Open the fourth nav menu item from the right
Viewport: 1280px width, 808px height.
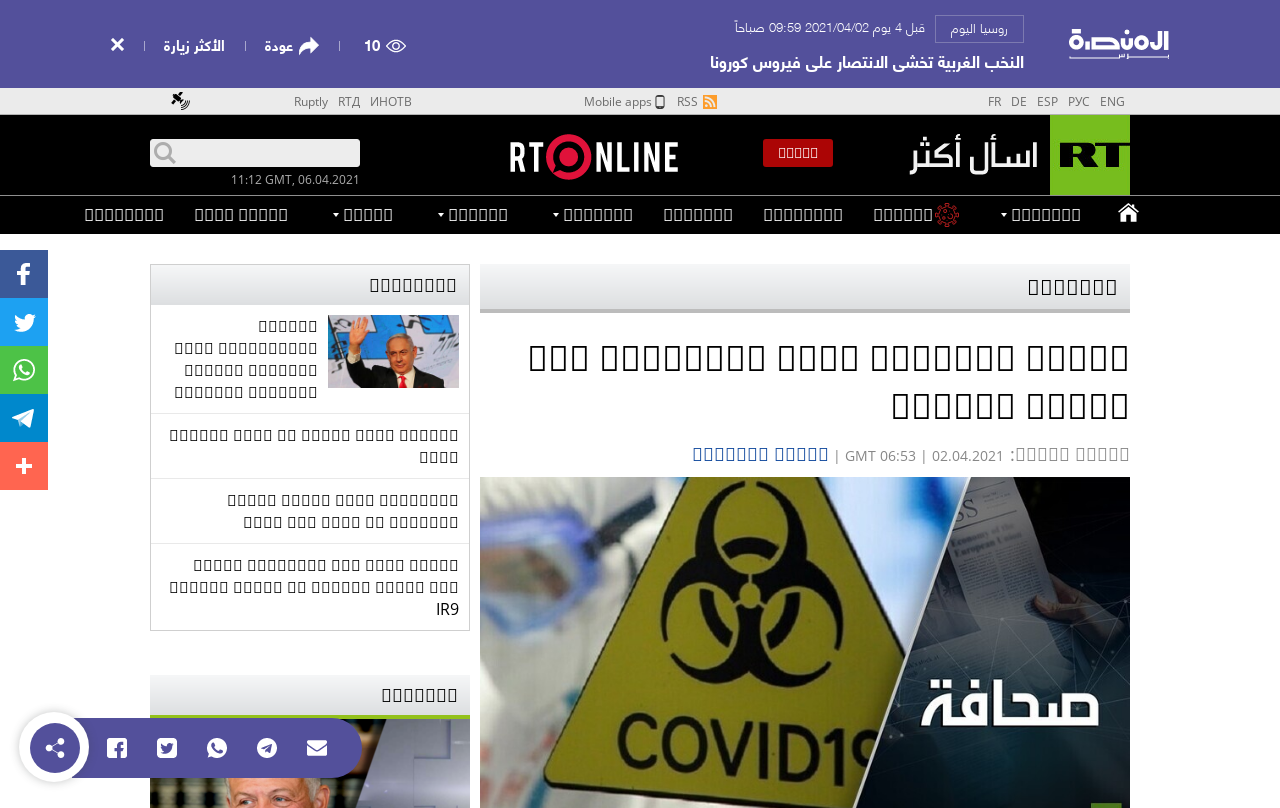point(803,215)
